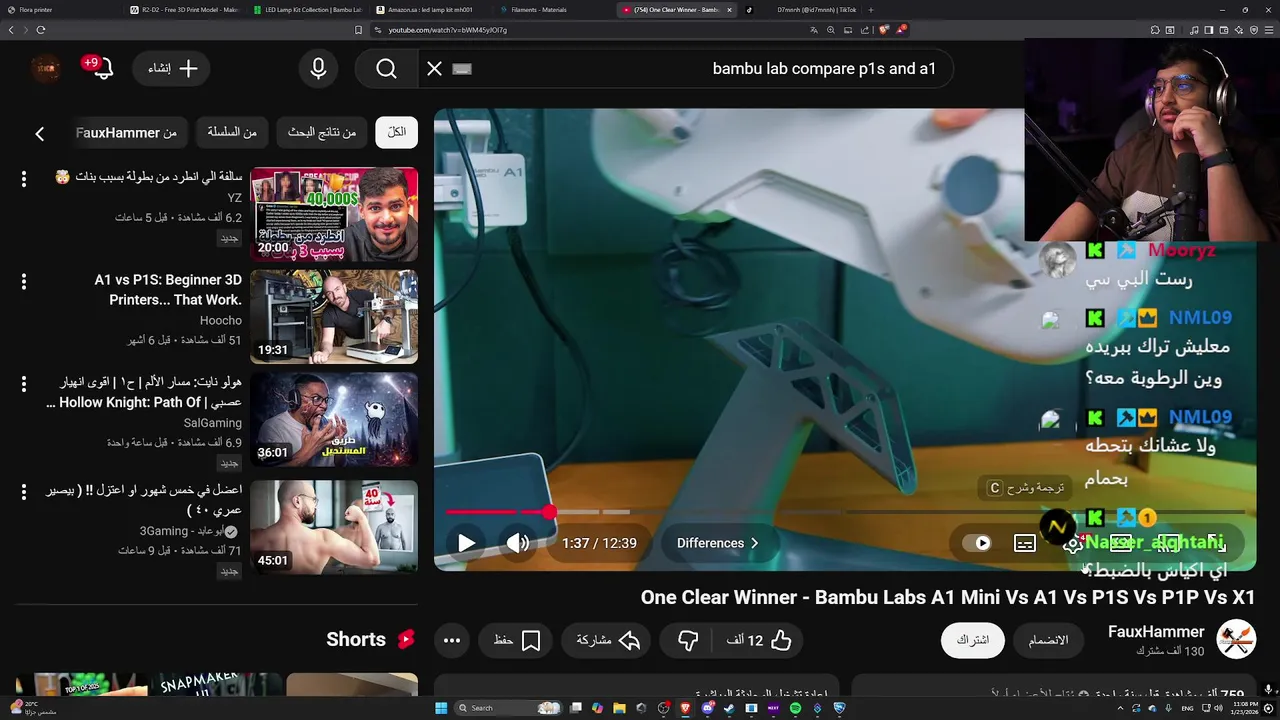Screen dimensions: 1280x720
Task: Subscribe using the اشتراك button
Action: 972,640
